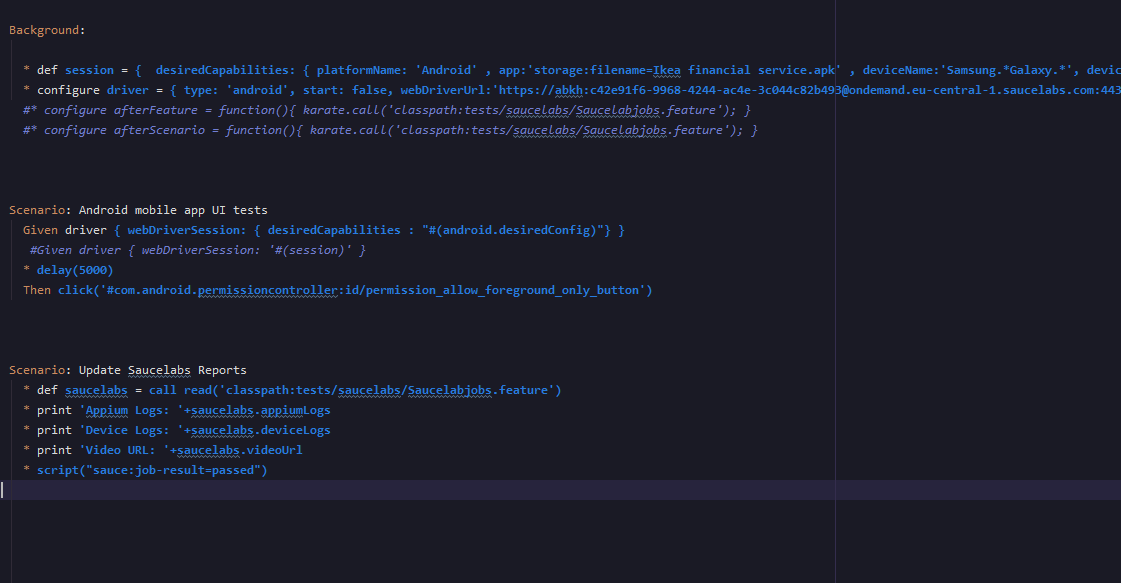Click the underlined saucelabs variable after def

96,389
